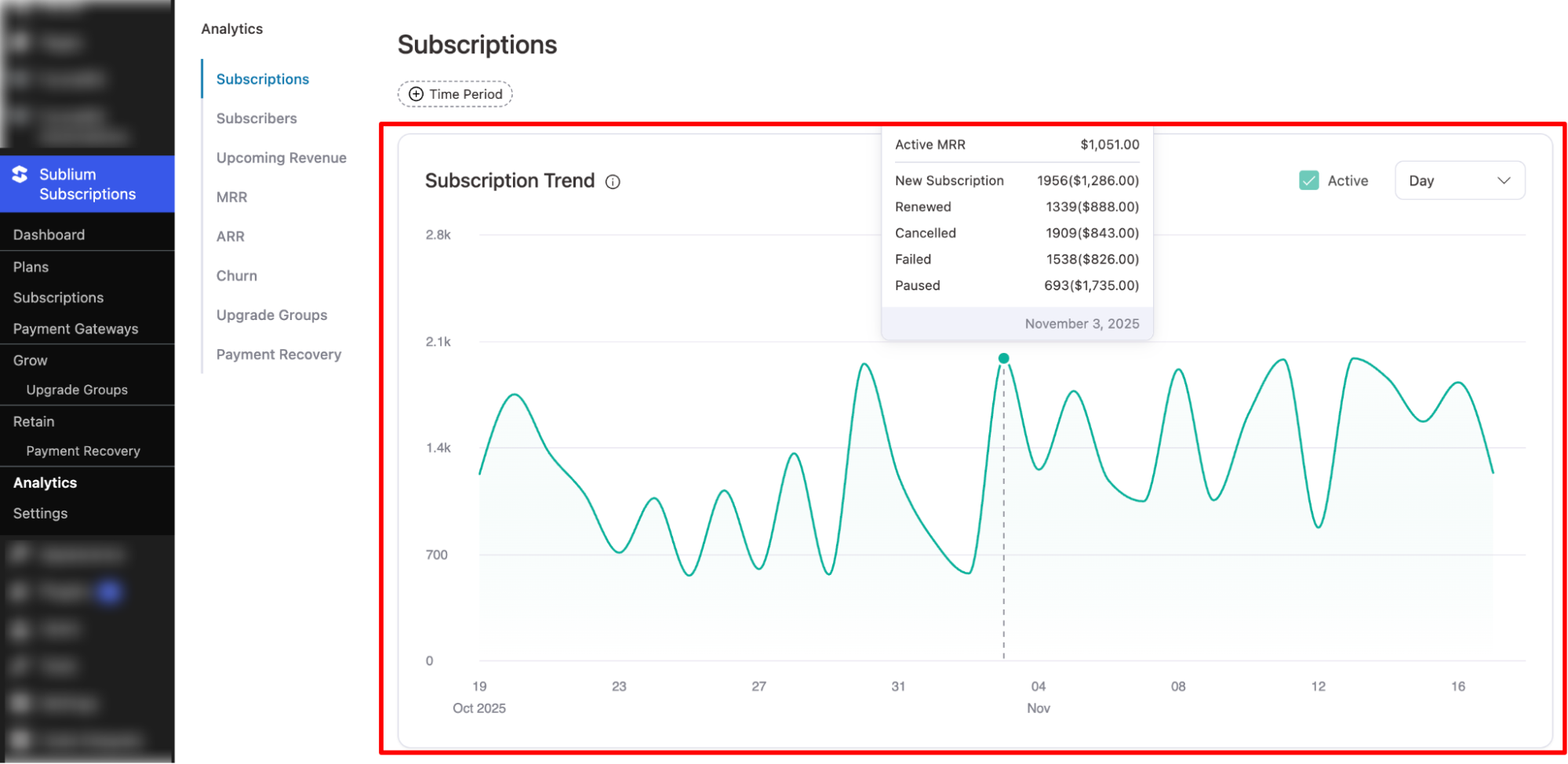Go to the Sublium Dashboard page
The width and height of the screenshot is (1568, 764).
pyautogui.click(x=49, y=234)
